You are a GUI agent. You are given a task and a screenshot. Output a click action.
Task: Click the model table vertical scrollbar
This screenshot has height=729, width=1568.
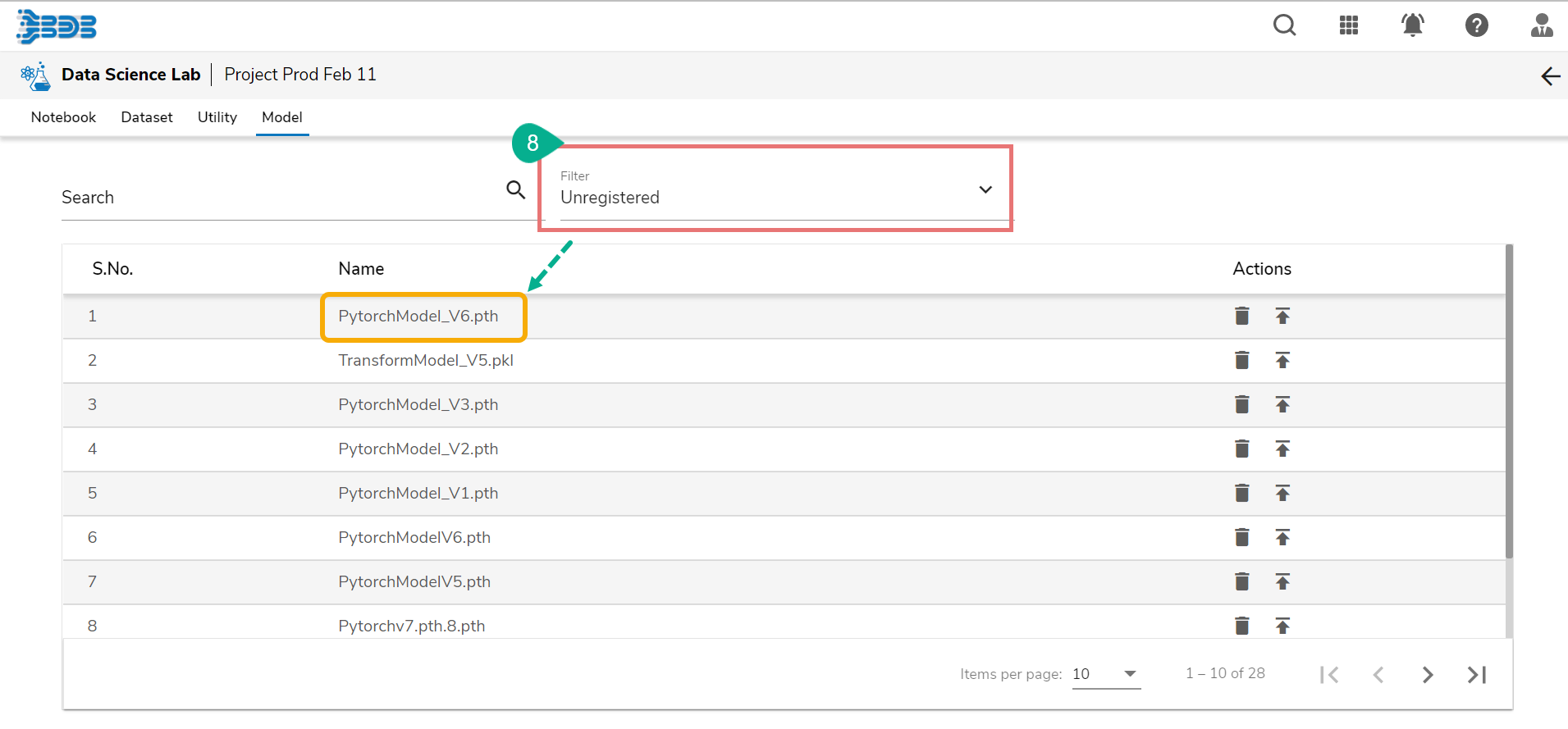click(1509, 402)
